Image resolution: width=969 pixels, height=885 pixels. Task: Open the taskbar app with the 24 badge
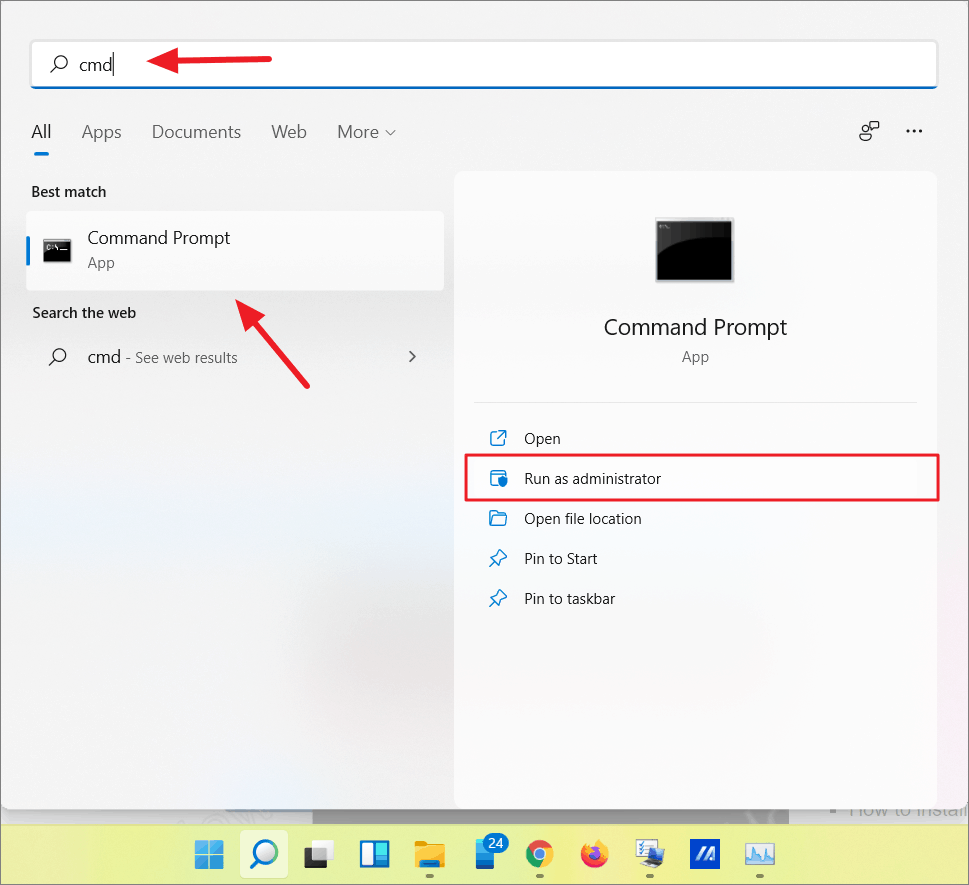[490, 853]
